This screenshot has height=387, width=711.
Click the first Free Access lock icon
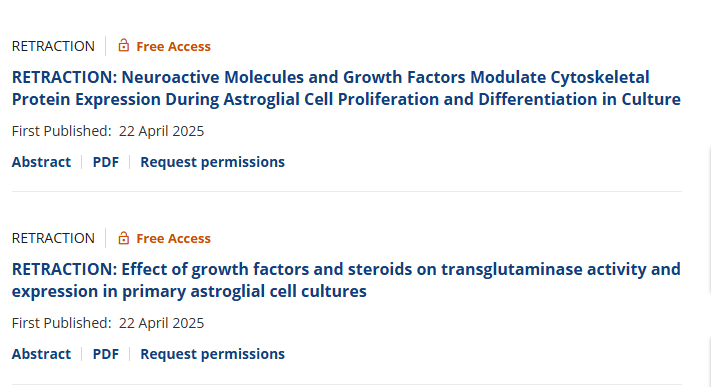click(x=123, y=45)
